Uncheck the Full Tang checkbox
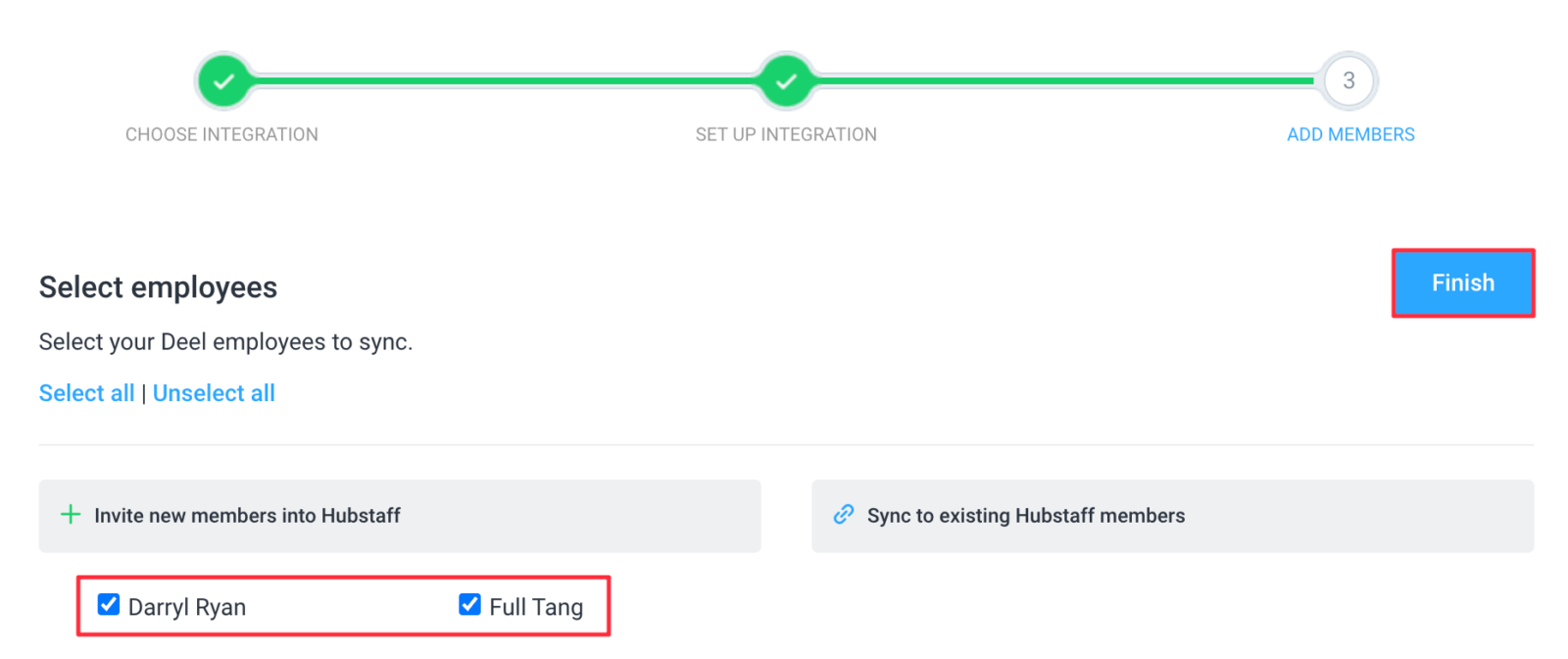Image resolution: width=1568 pixels, height=659 pixels. (x=469, y=604)
